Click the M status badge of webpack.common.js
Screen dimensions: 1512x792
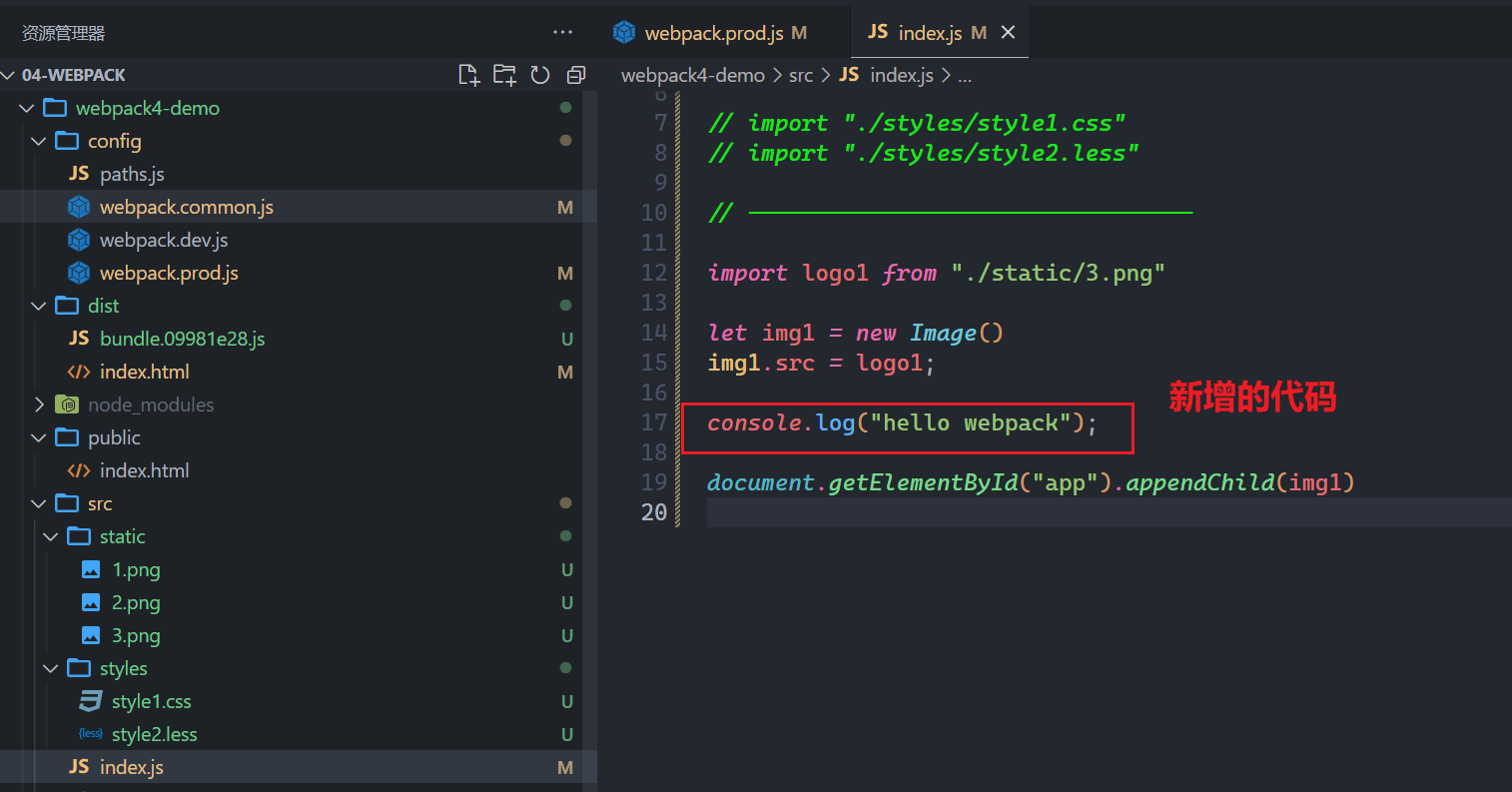pyautogui.click(x=565, y=208)
